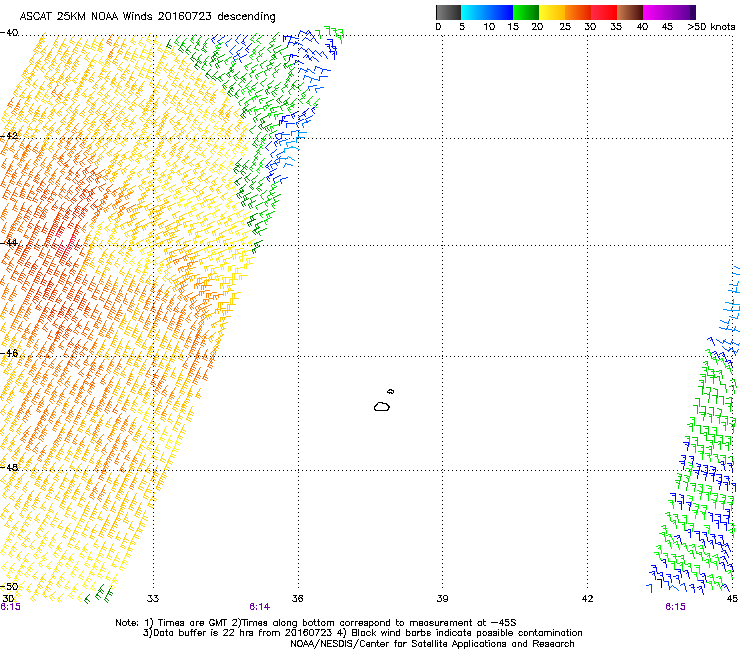Click the brown 35–40 knot color bar segment
Screen dimensions: 740x650
pos(630,12)
